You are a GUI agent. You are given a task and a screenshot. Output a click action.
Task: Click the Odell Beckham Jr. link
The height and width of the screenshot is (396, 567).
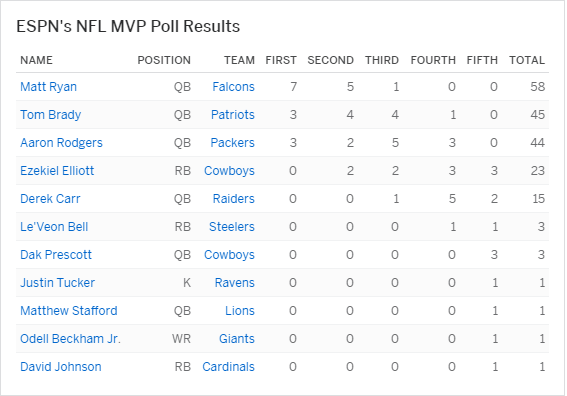click(71, 338)
